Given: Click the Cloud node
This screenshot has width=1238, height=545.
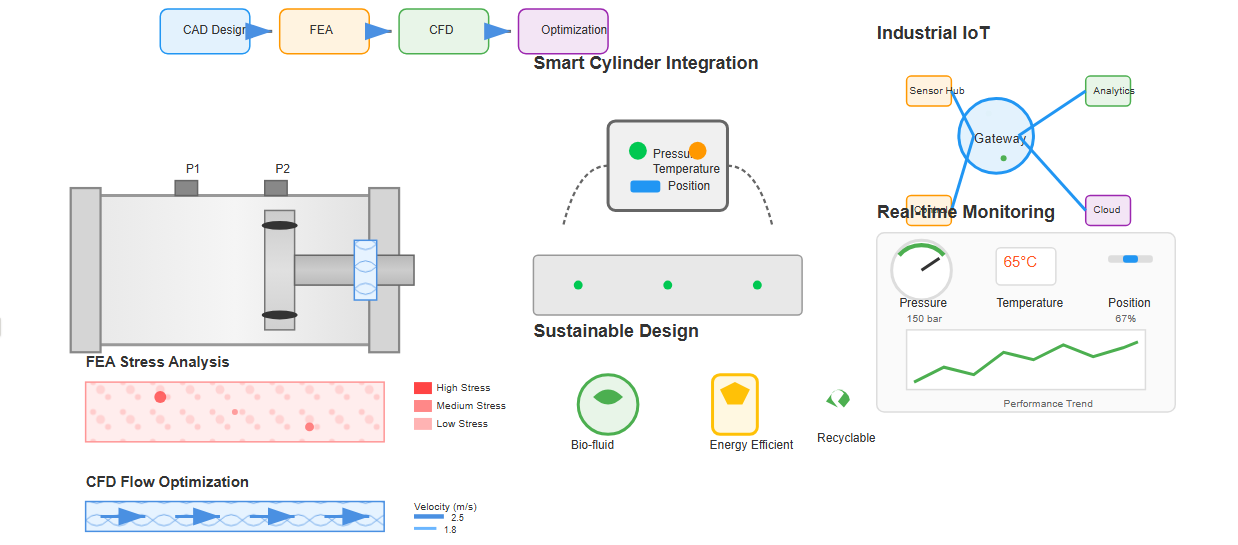Looking at the screenshot, I should pyautogui.click(x=1108, y=210).
